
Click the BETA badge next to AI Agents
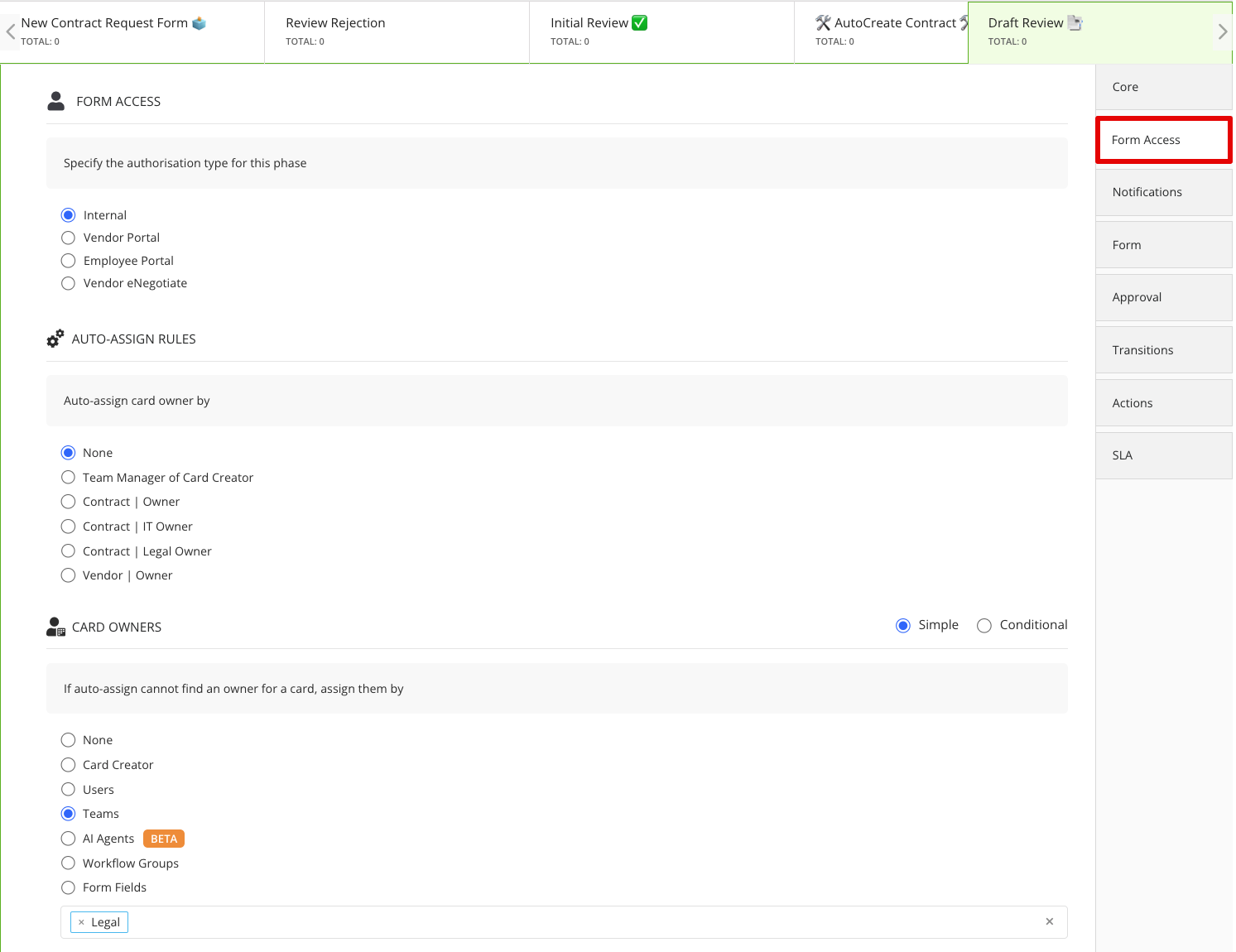click(x=164, y=839)
